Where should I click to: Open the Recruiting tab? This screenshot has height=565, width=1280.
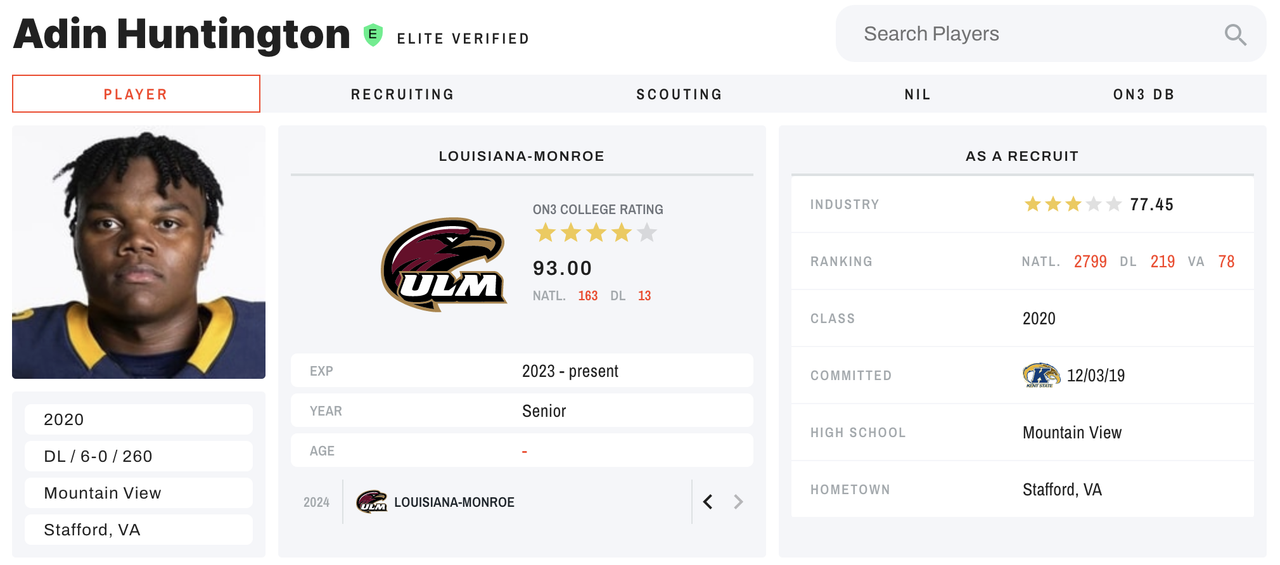pyautogui.click(x=402, y=94)
